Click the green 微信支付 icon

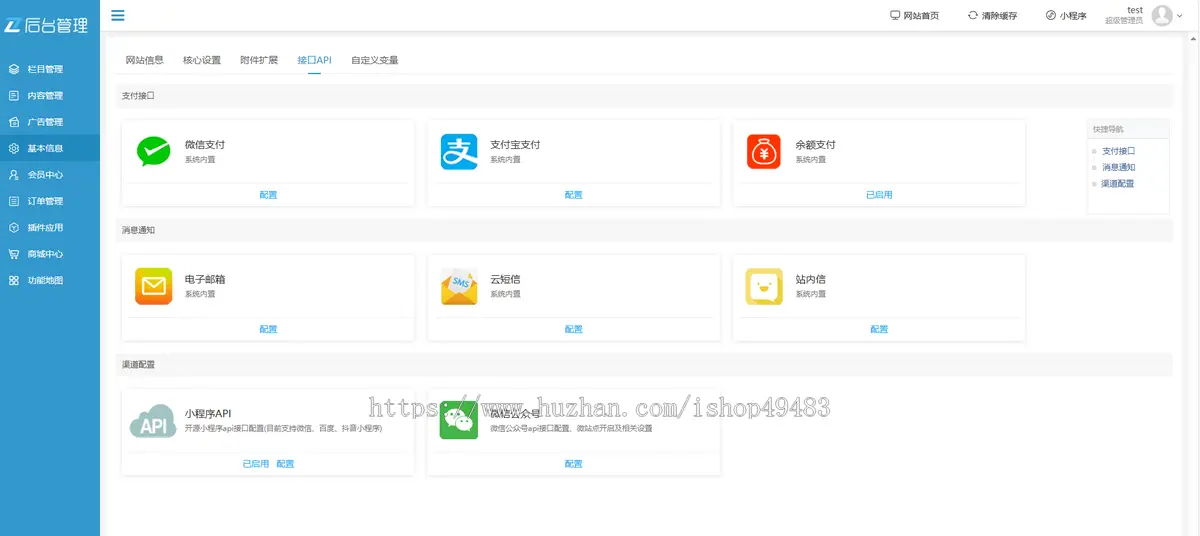[x=154, y=151]
